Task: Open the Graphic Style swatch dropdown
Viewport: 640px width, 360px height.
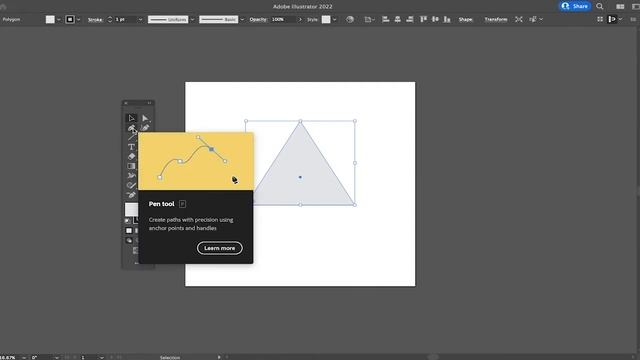Action: pyautogui.click(x=335, y=20)
